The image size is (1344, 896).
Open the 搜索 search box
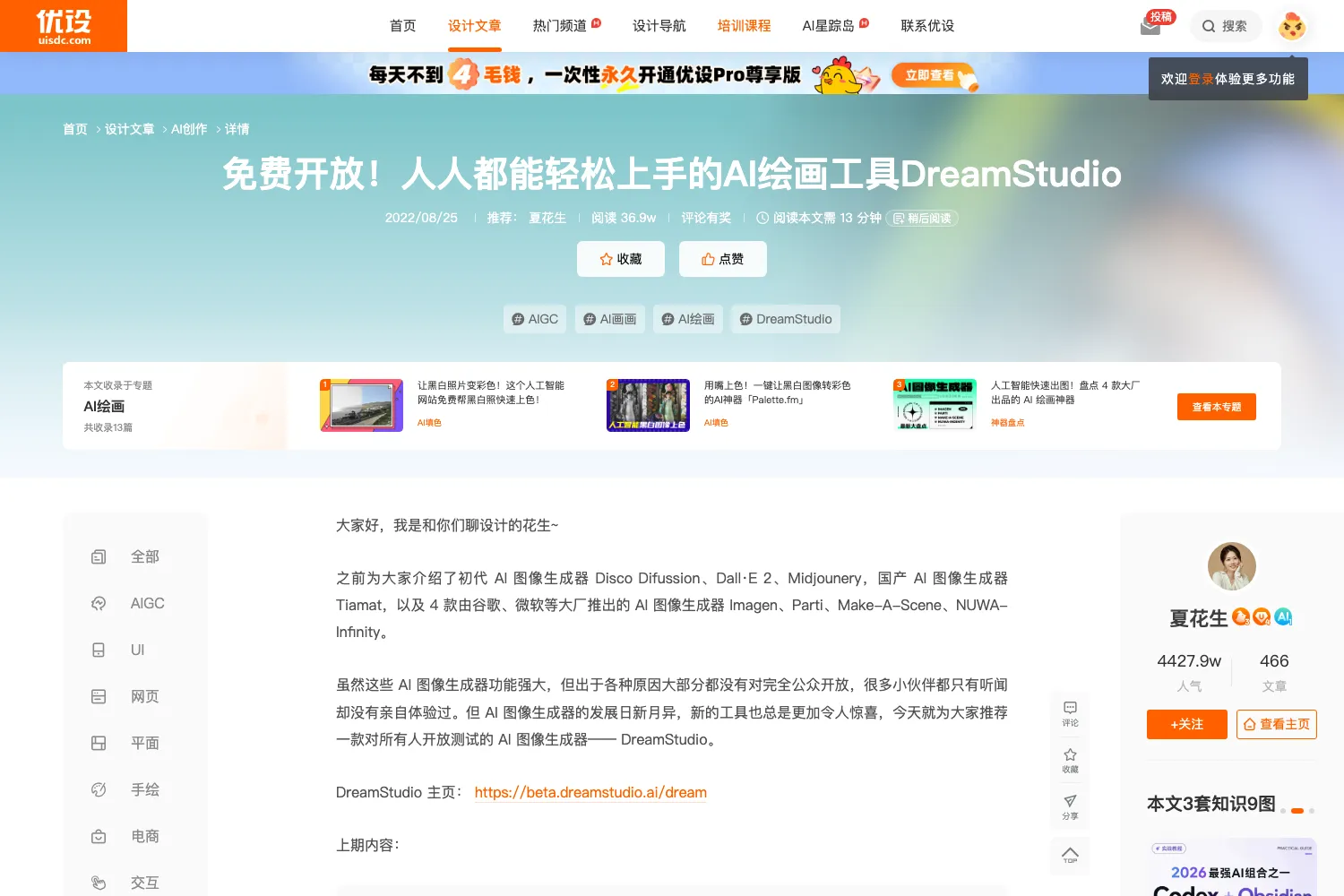pyautogui.click(x=1225, y=26)
